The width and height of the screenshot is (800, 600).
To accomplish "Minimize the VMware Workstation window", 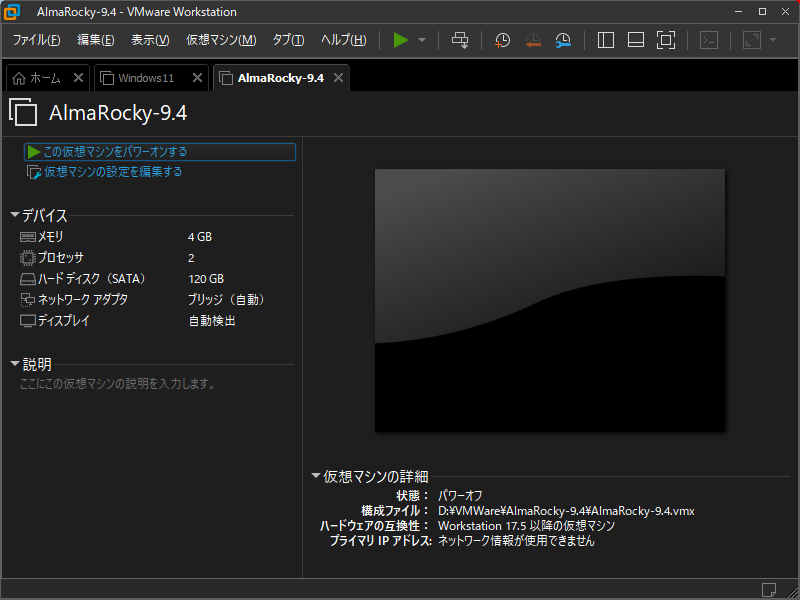I will coord(738,11).
